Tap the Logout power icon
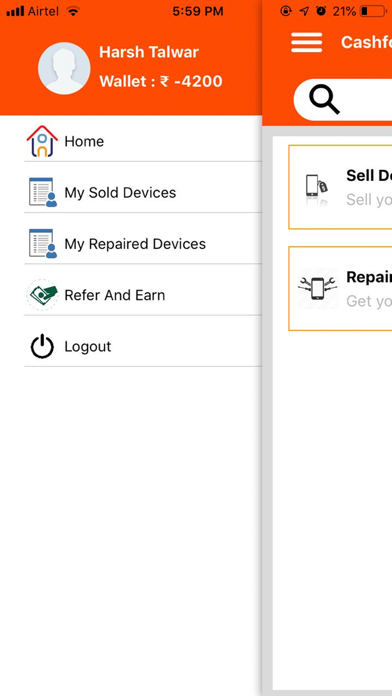 (x=42, y=347)
